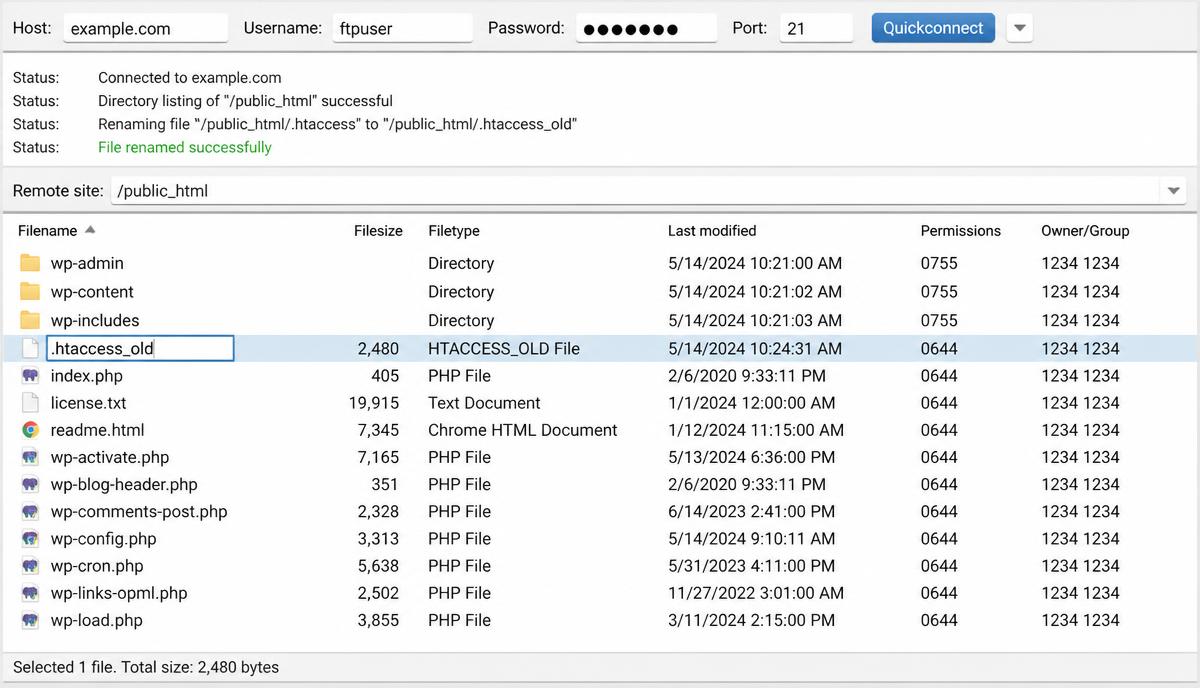Image resolution: width=1200 pixels, height=688 pixels.
Task: Click the PHP icon next to wp-comments-post.php
Action: pos(30,511)
